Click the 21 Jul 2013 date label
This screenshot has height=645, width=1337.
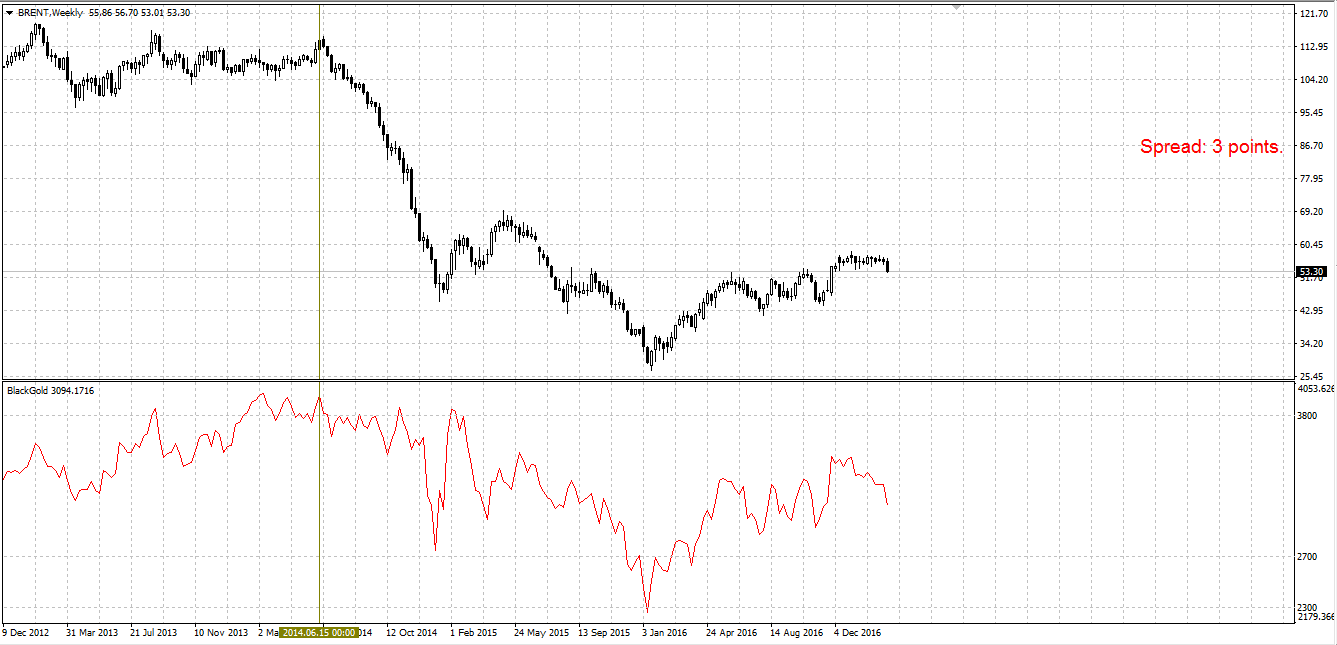point(153,633)
